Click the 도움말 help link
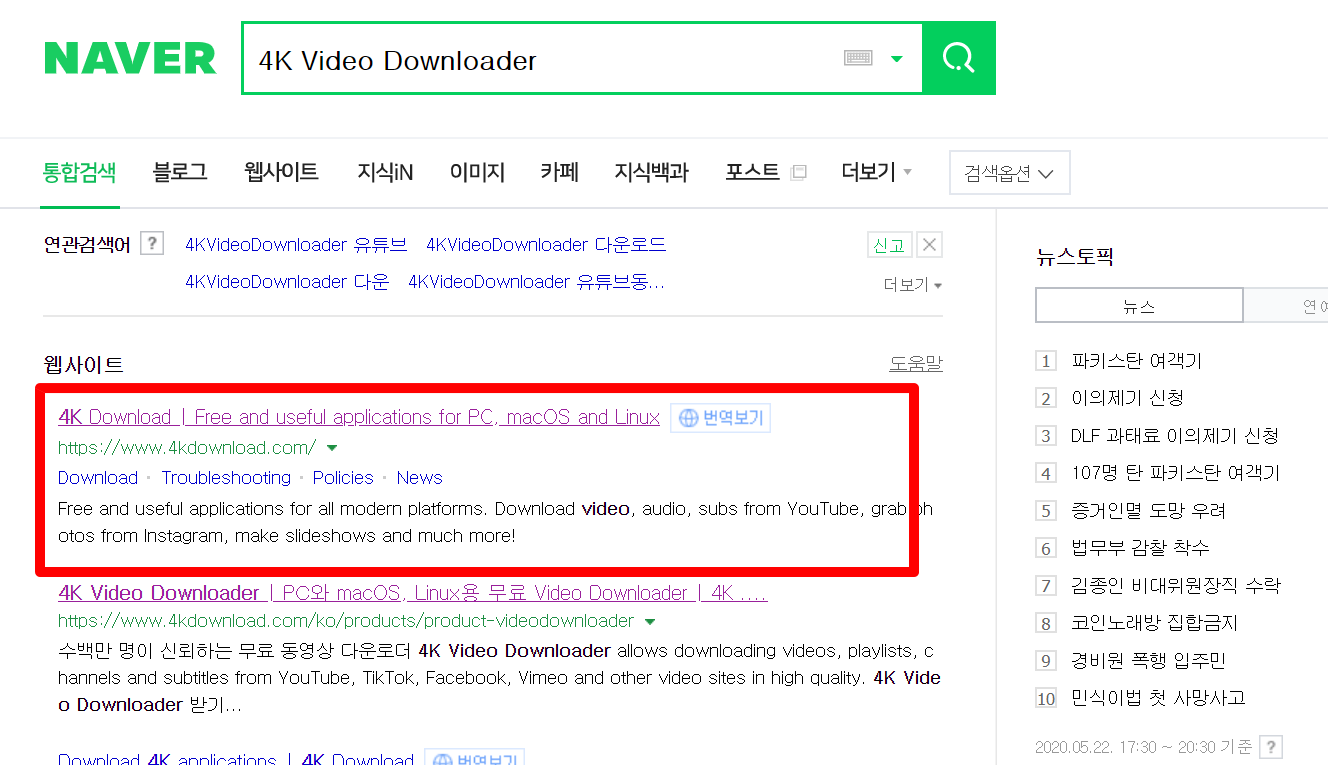 (916, 364)
